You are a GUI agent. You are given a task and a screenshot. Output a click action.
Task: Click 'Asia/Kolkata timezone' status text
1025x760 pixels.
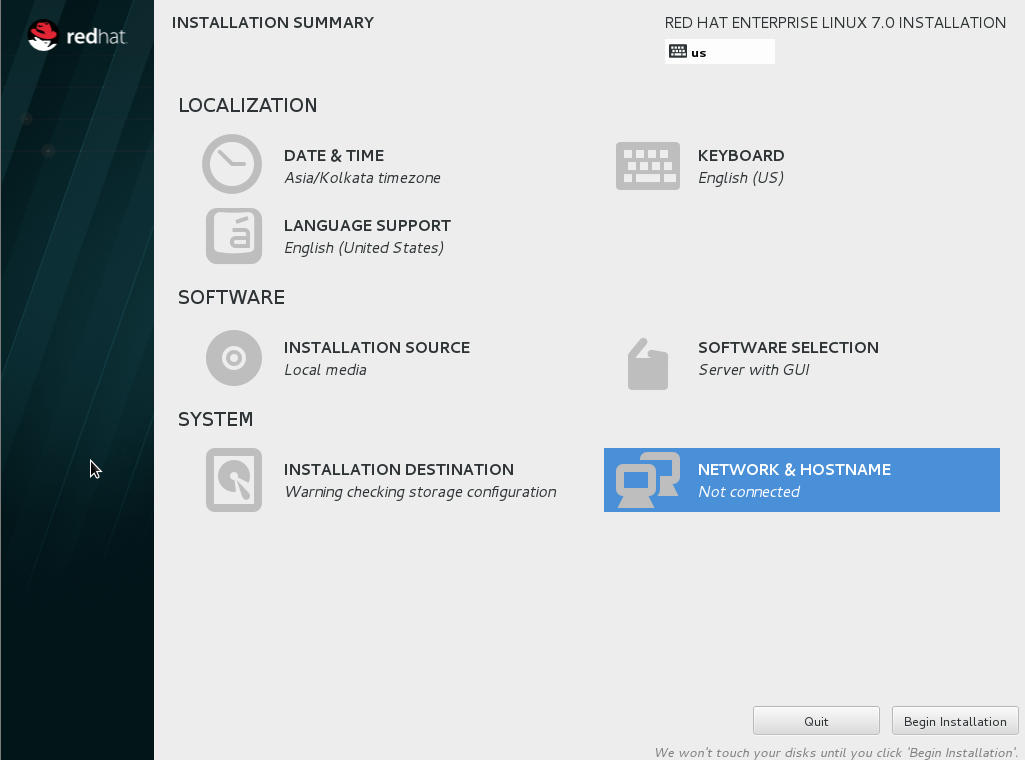(x=362, y=178)
